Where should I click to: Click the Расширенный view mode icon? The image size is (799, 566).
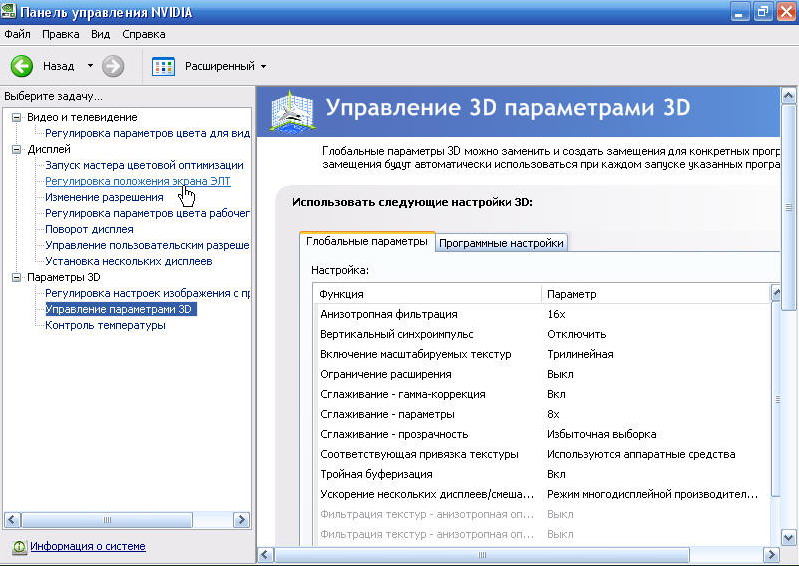[x=164, y=67]
